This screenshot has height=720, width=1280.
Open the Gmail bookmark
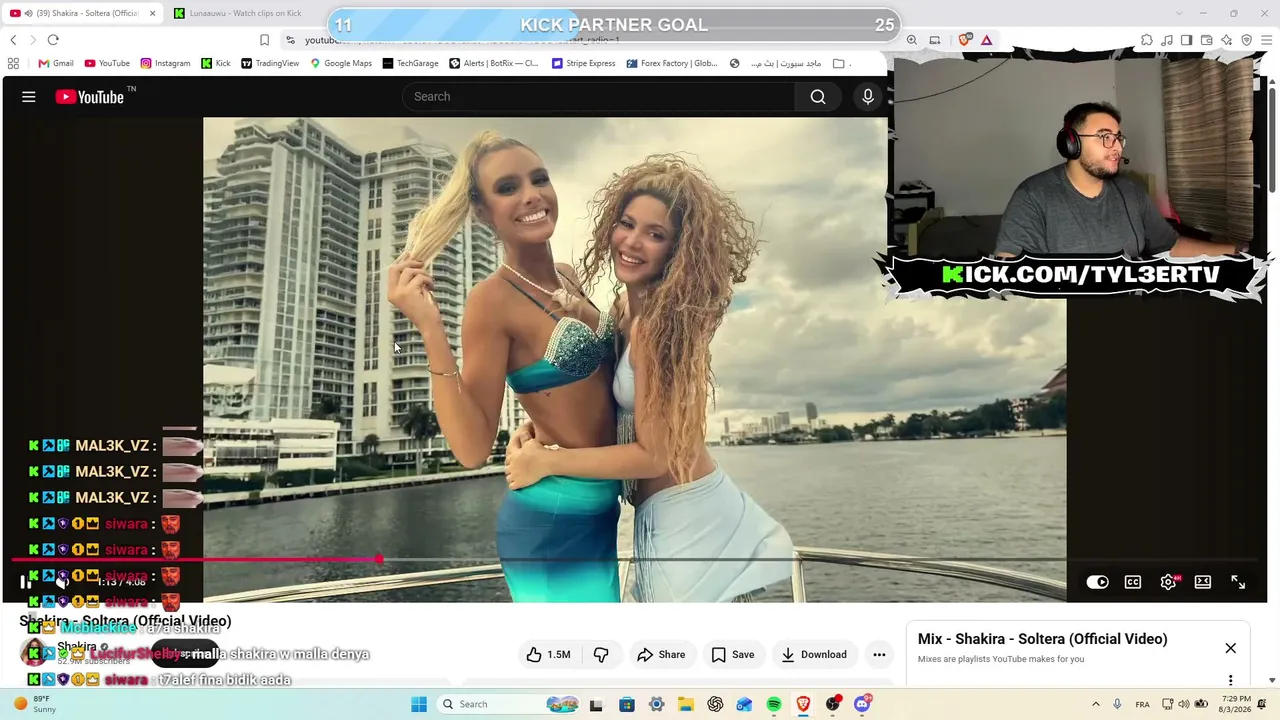pyautogui.click(x=56, y=63)
